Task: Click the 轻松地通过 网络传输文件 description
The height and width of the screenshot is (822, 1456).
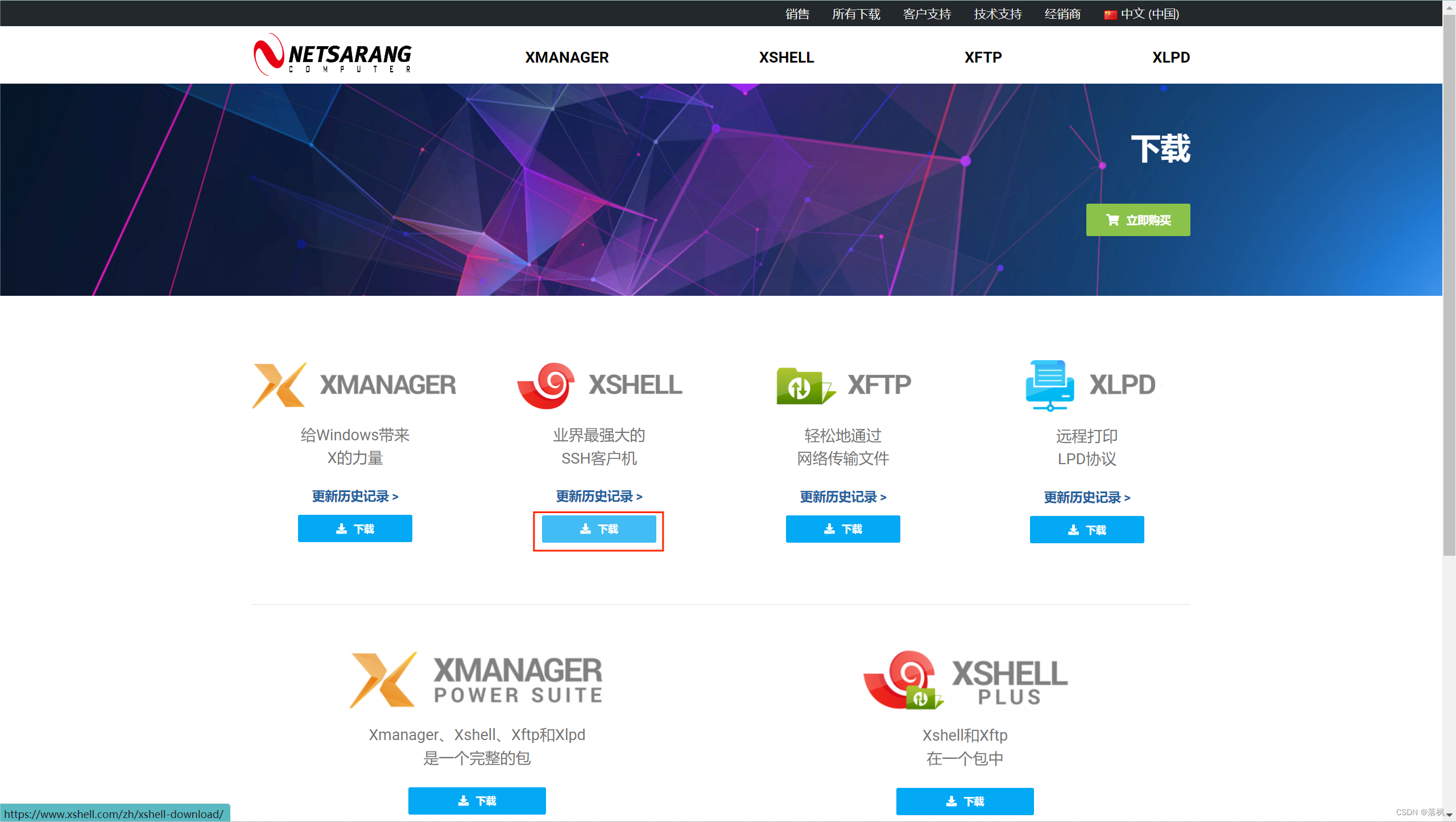Action: [843, 447]
